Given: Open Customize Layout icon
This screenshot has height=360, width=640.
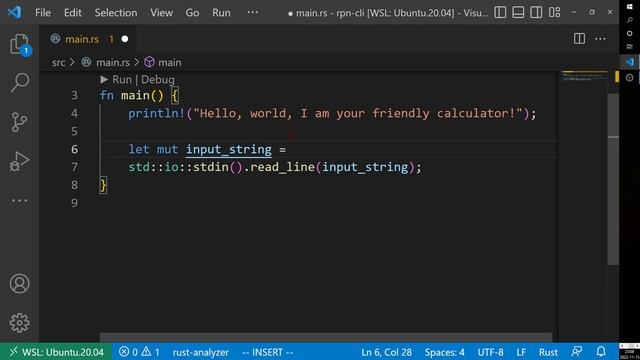Looking at the screenshot, I should [x=554, y=12].
